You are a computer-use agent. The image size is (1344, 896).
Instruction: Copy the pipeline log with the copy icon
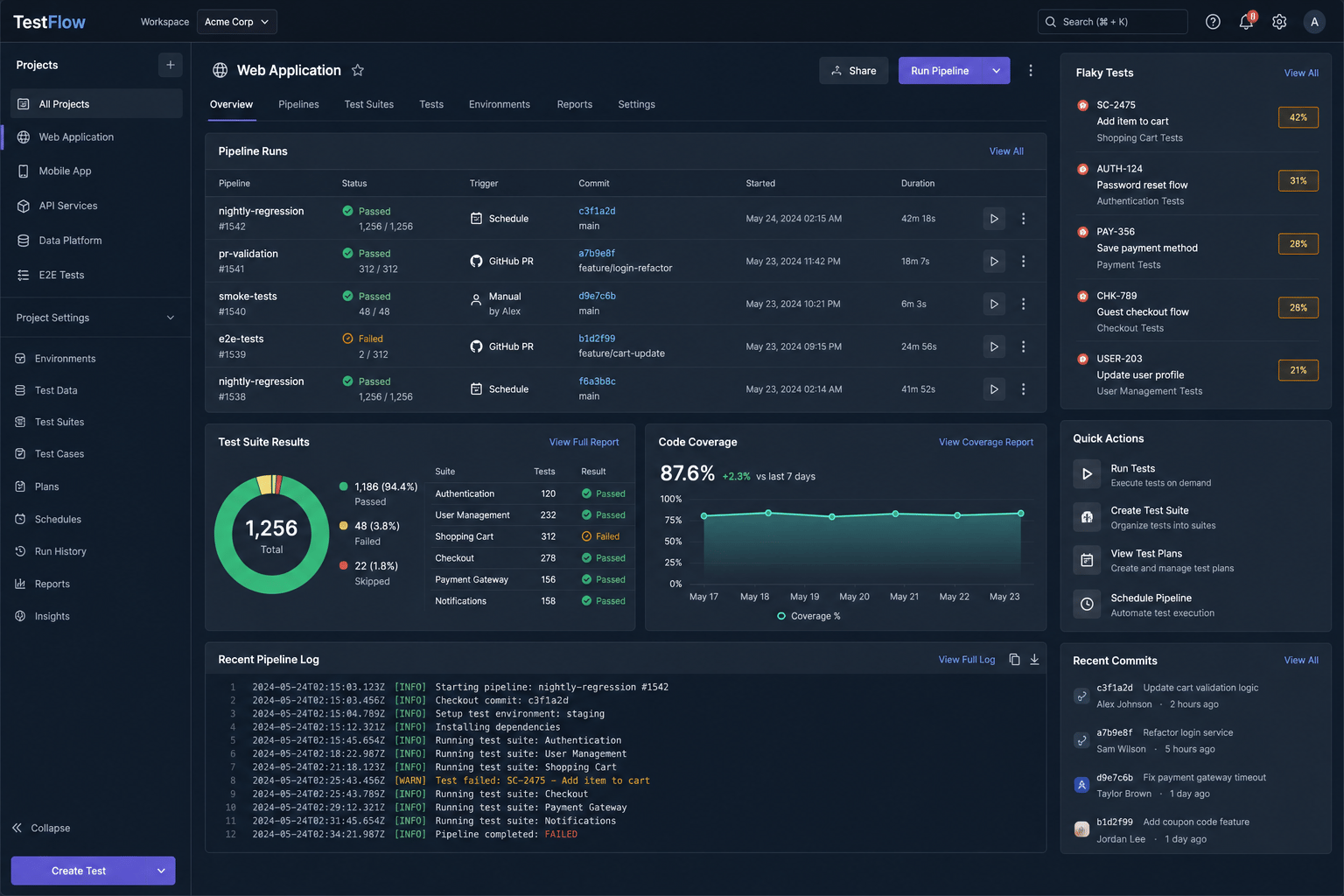pyautogui.click(x=1014, y=660)
